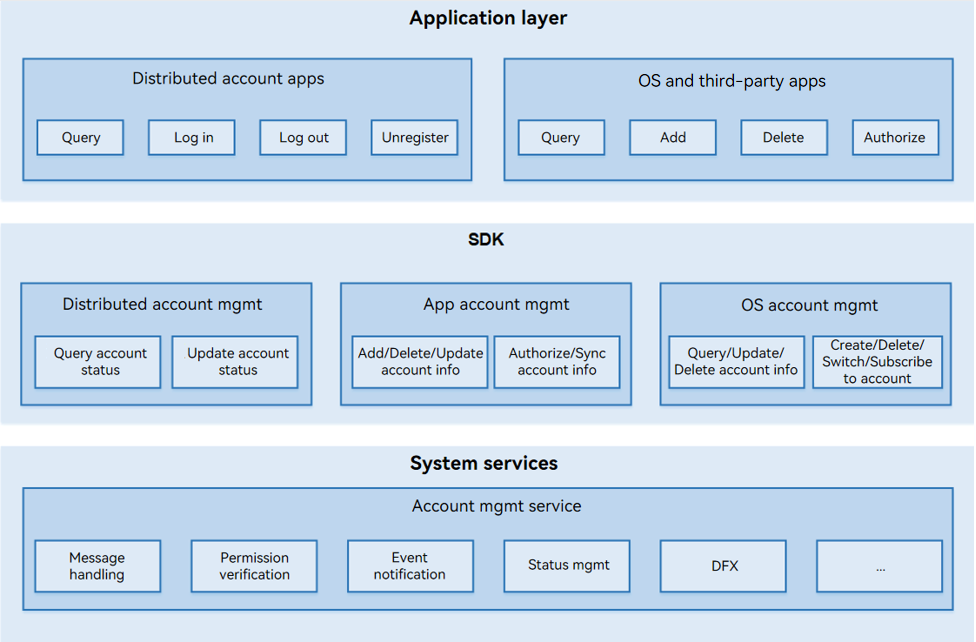This screenshot has height=642, width=976.
Task: Click the Account mgmt service title
Action: 497,506
